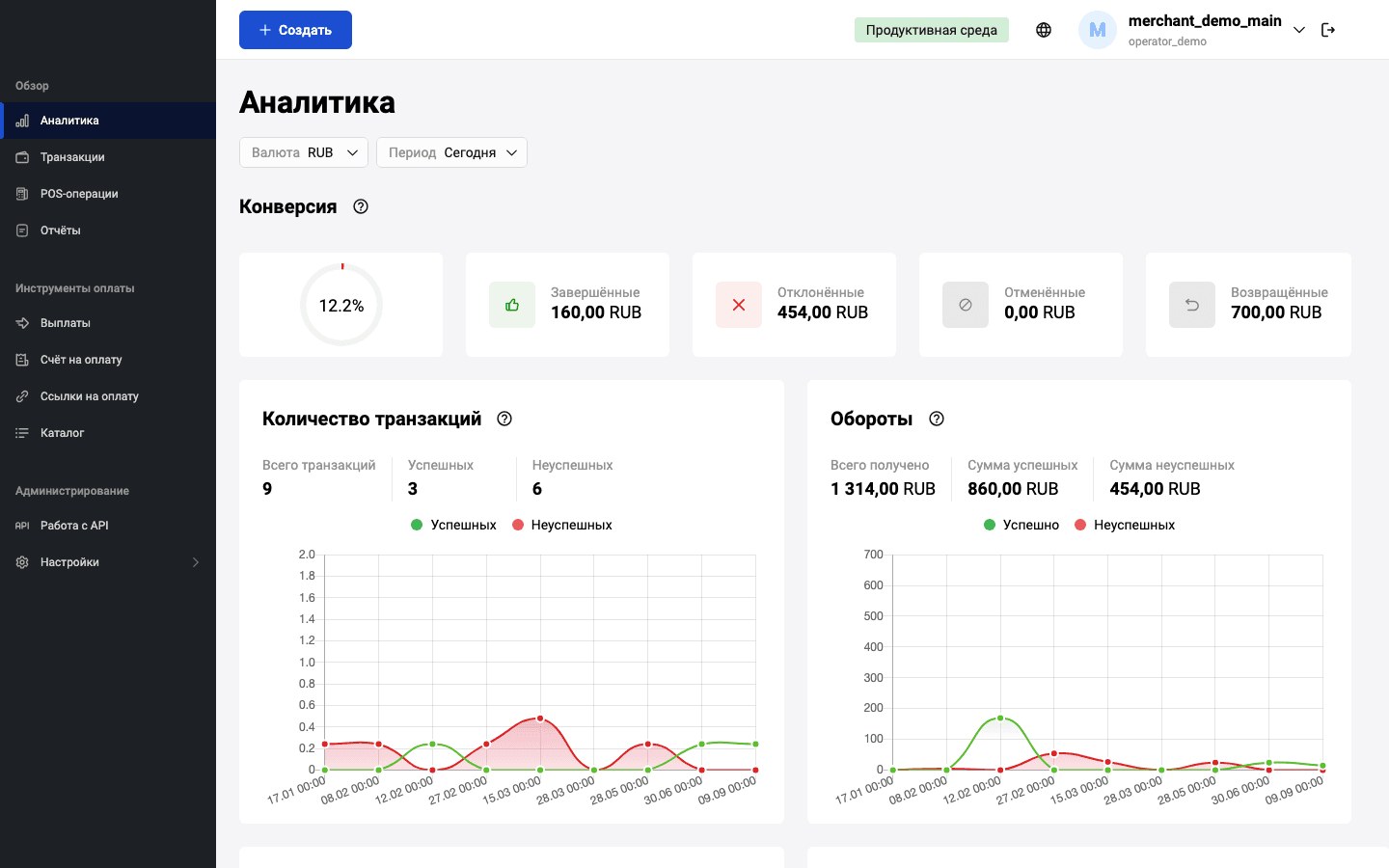The image size is (1389, 868).
Task: Go to POS-операции section
Action: pos(108,194)
